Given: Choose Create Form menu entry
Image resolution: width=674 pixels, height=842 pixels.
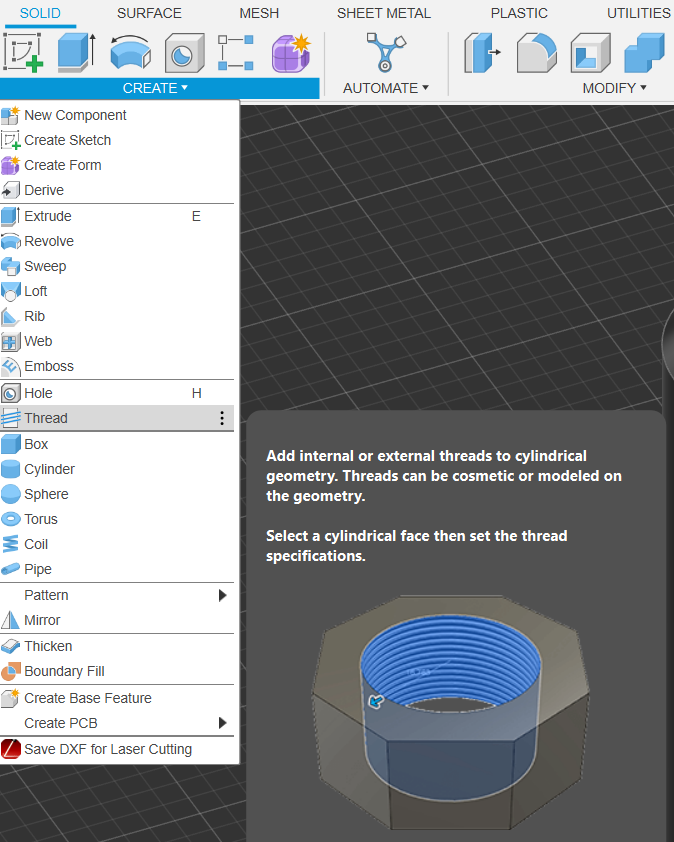Looking at the screenshot, I should 117,165.
